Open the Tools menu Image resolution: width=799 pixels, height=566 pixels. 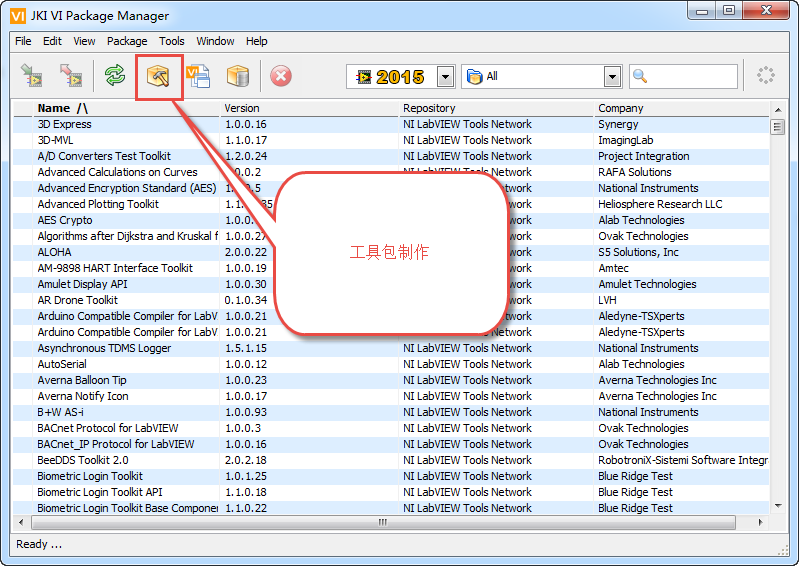click(172, 41)
